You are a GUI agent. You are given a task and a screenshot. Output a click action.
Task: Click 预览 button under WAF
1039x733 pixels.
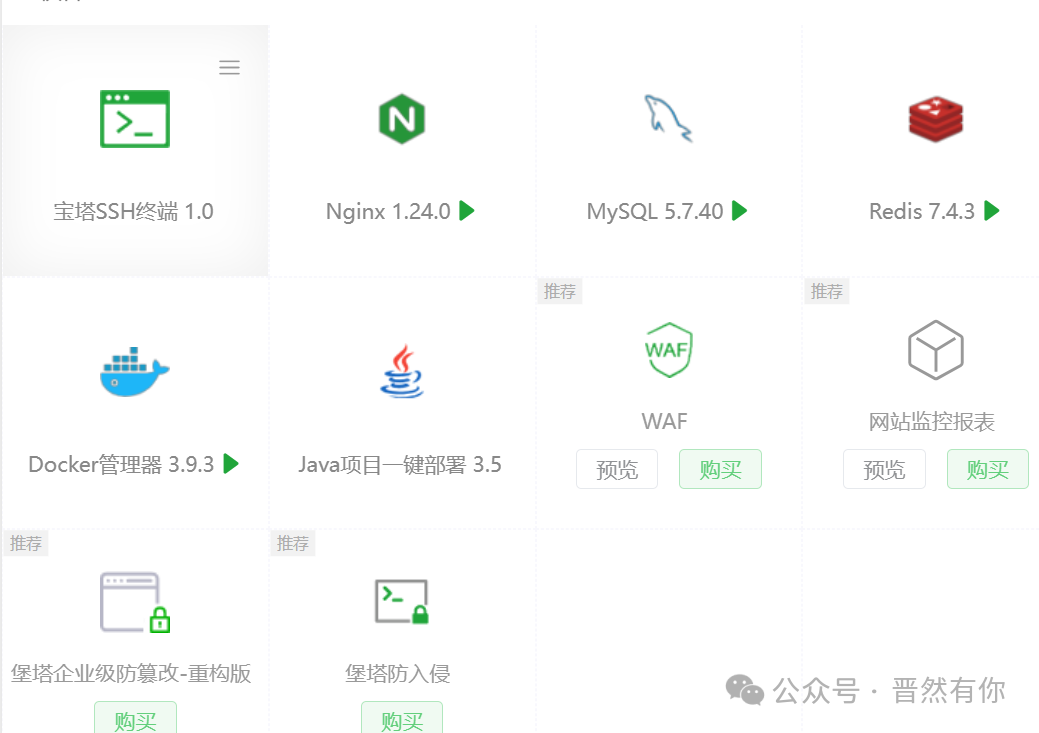tap(617, 469)
